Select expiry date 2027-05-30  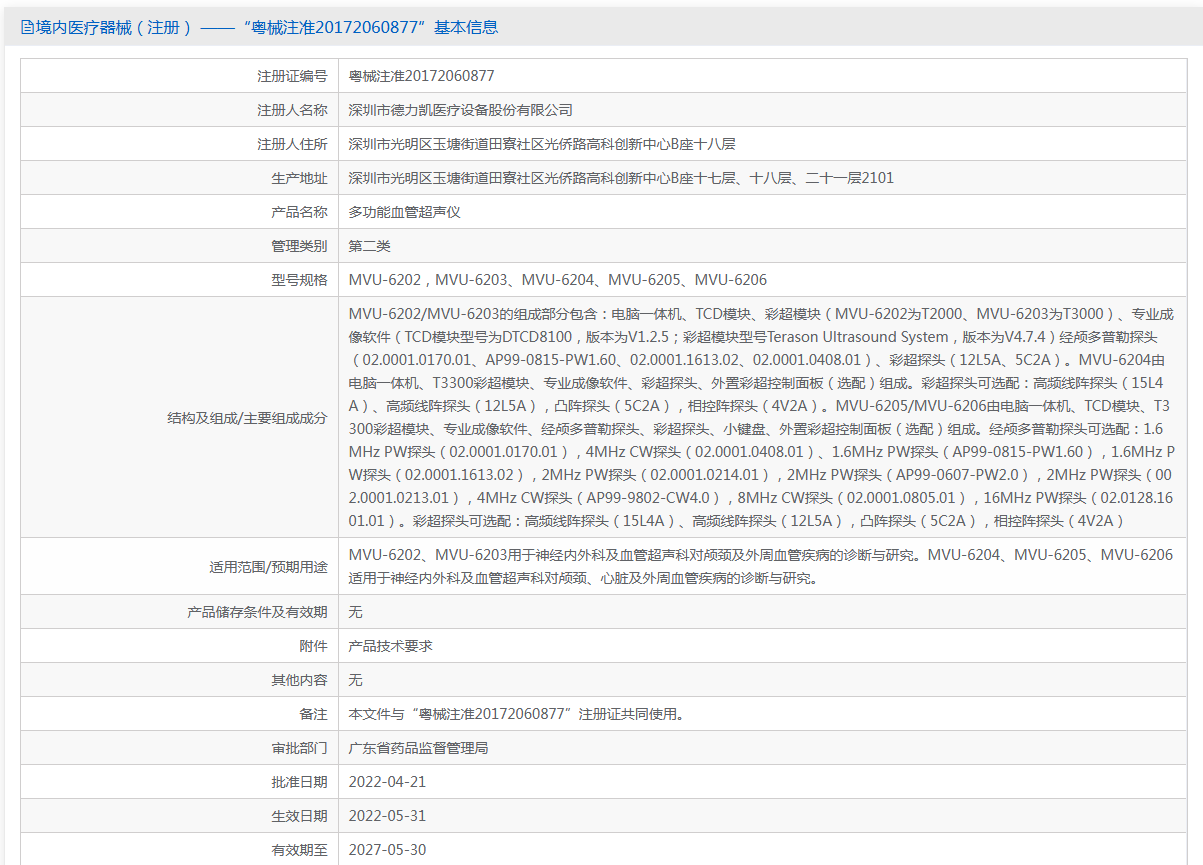tap(387, 850)
